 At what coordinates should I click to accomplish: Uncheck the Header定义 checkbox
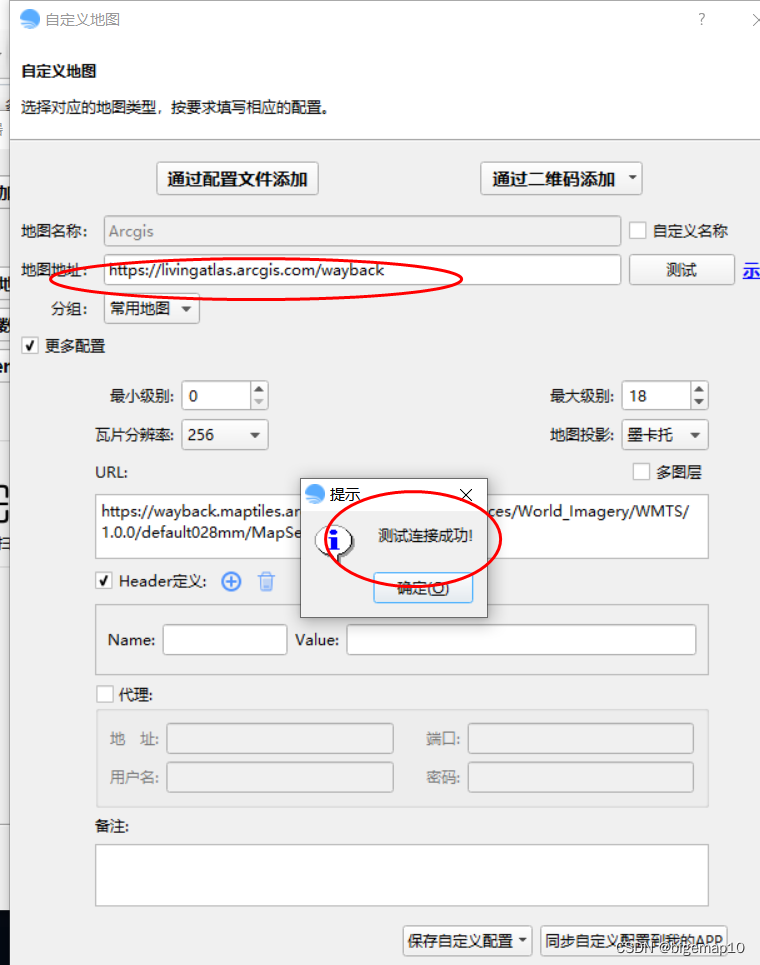coord(103,581)
